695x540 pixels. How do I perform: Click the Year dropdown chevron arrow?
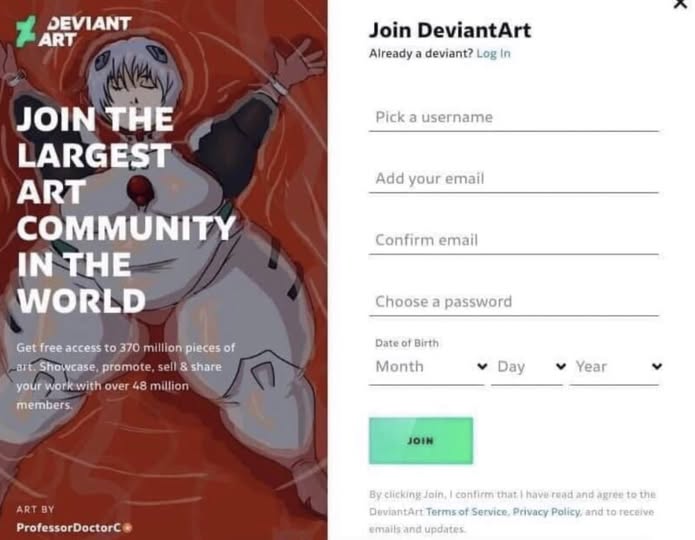657,366
